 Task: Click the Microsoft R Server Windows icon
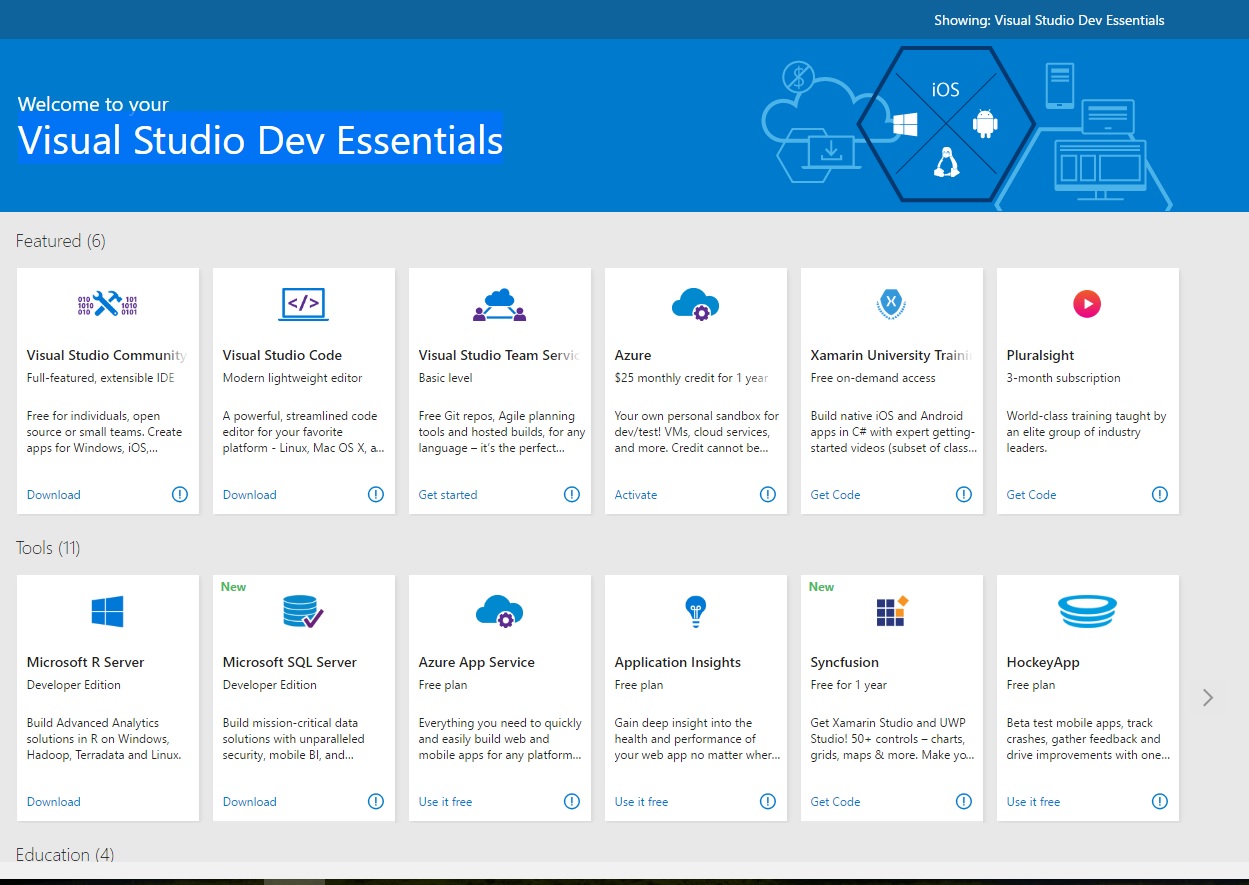[108, 611]
